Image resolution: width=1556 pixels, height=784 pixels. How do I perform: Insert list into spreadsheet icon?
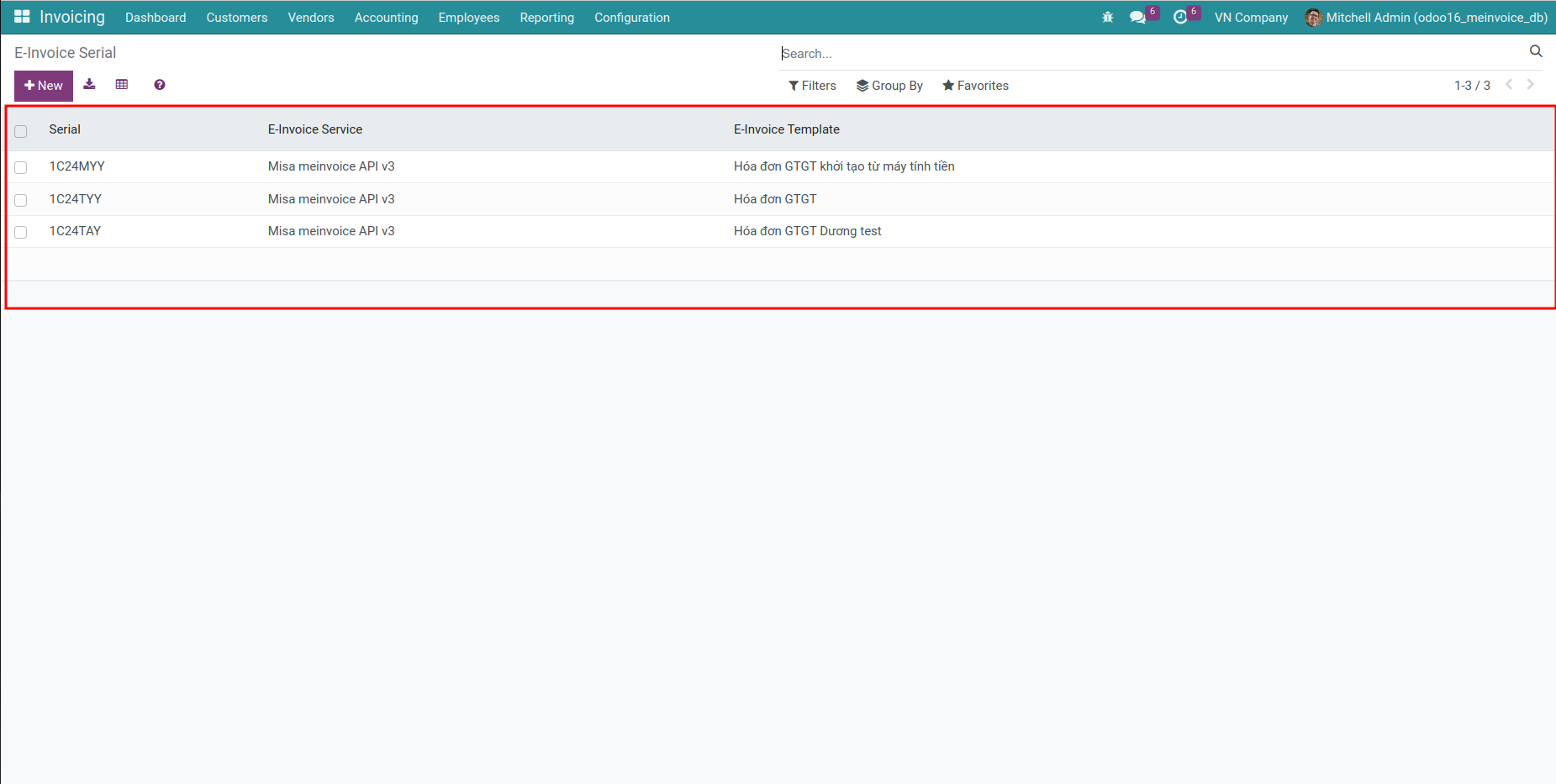pyautogui.click(x=122, y=84)
